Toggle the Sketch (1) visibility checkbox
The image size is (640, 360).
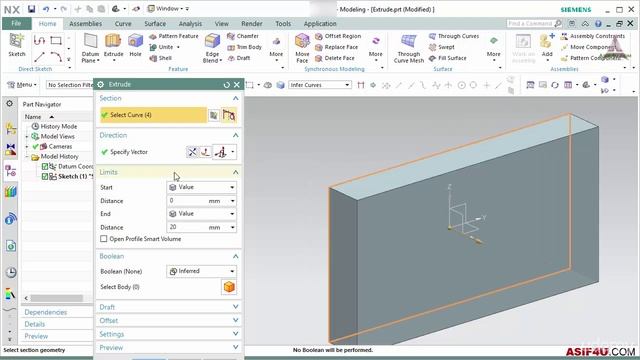[x=45, y=176]
